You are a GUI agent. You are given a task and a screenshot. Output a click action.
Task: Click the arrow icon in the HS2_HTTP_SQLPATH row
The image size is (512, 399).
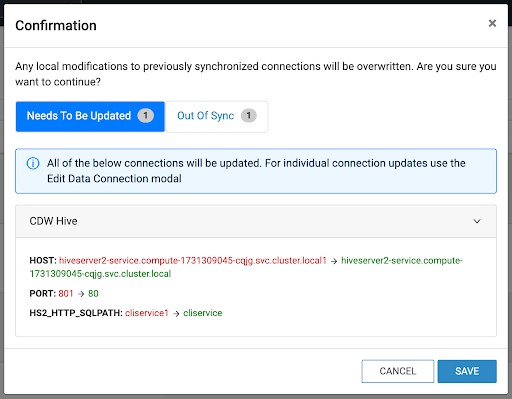176,314
